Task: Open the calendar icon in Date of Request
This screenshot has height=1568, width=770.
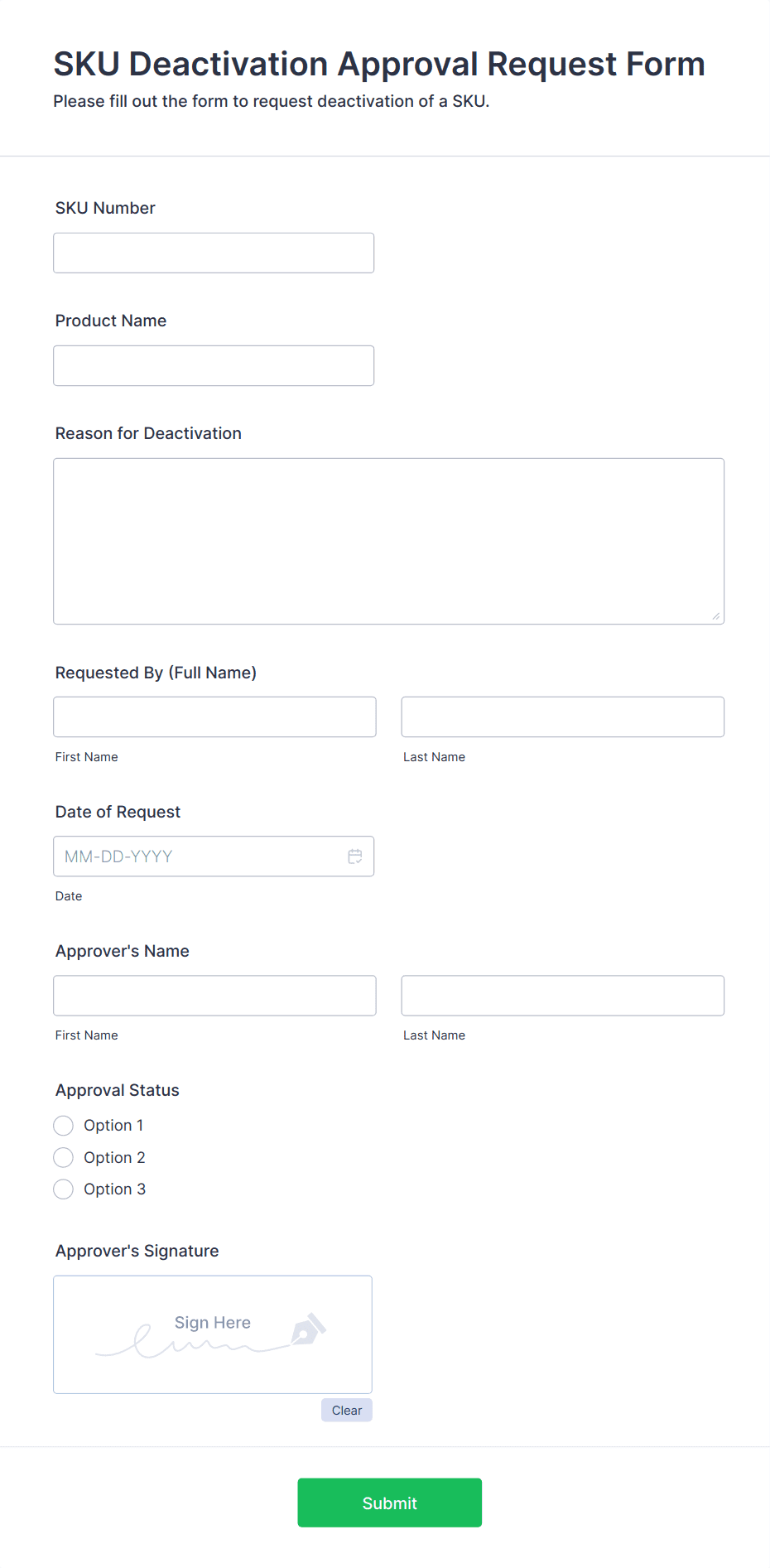Action: pyautogui.click(x=355, y=856)
